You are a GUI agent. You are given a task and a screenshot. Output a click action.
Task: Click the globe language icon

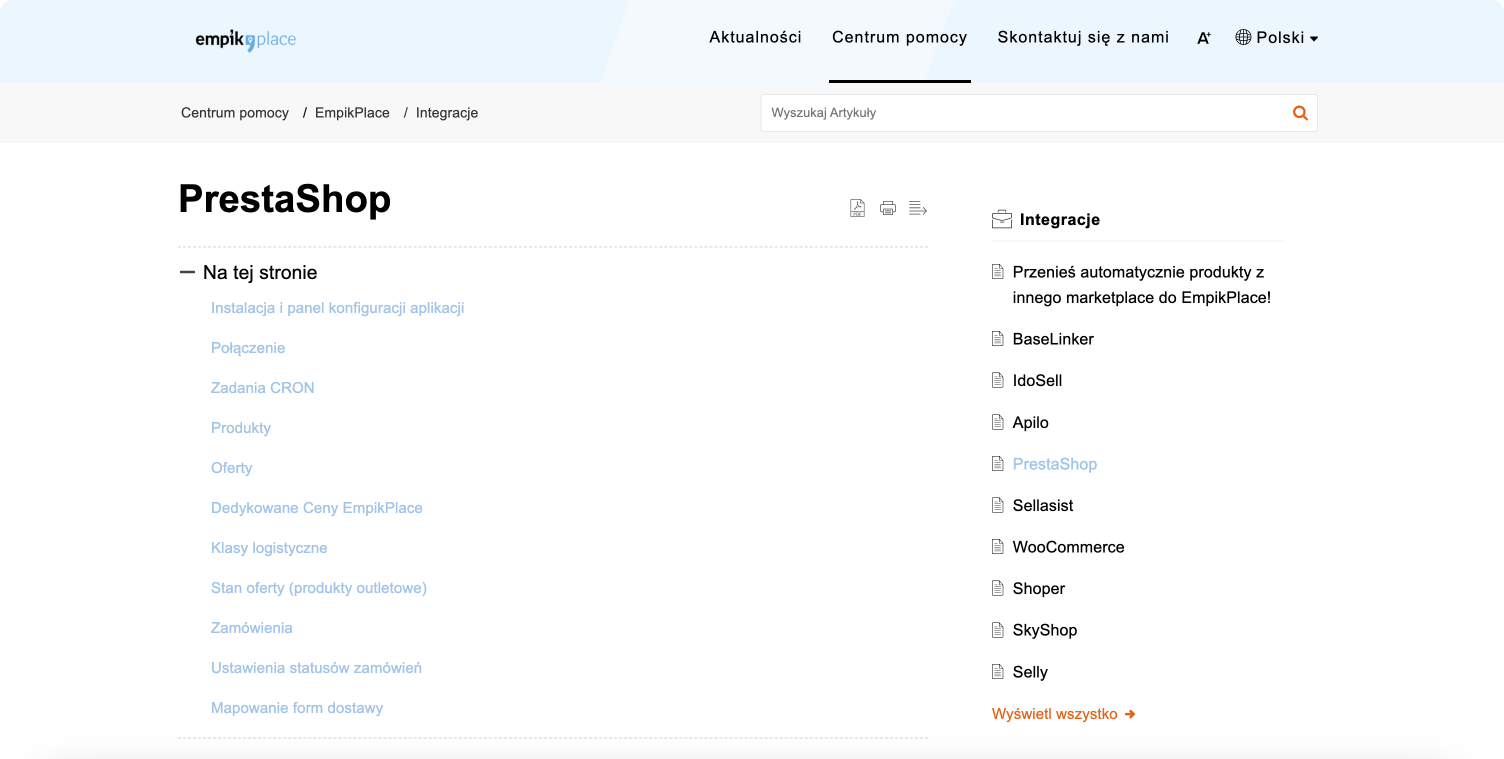point(1243,37)
